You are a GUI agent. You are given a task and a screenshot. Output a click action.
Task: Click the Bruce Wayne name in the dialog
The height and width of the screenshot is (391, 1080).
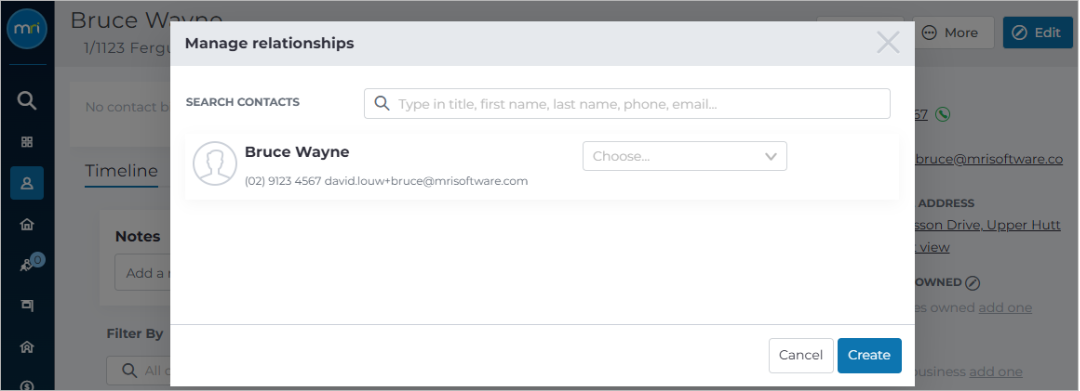(x=297, y=151)
